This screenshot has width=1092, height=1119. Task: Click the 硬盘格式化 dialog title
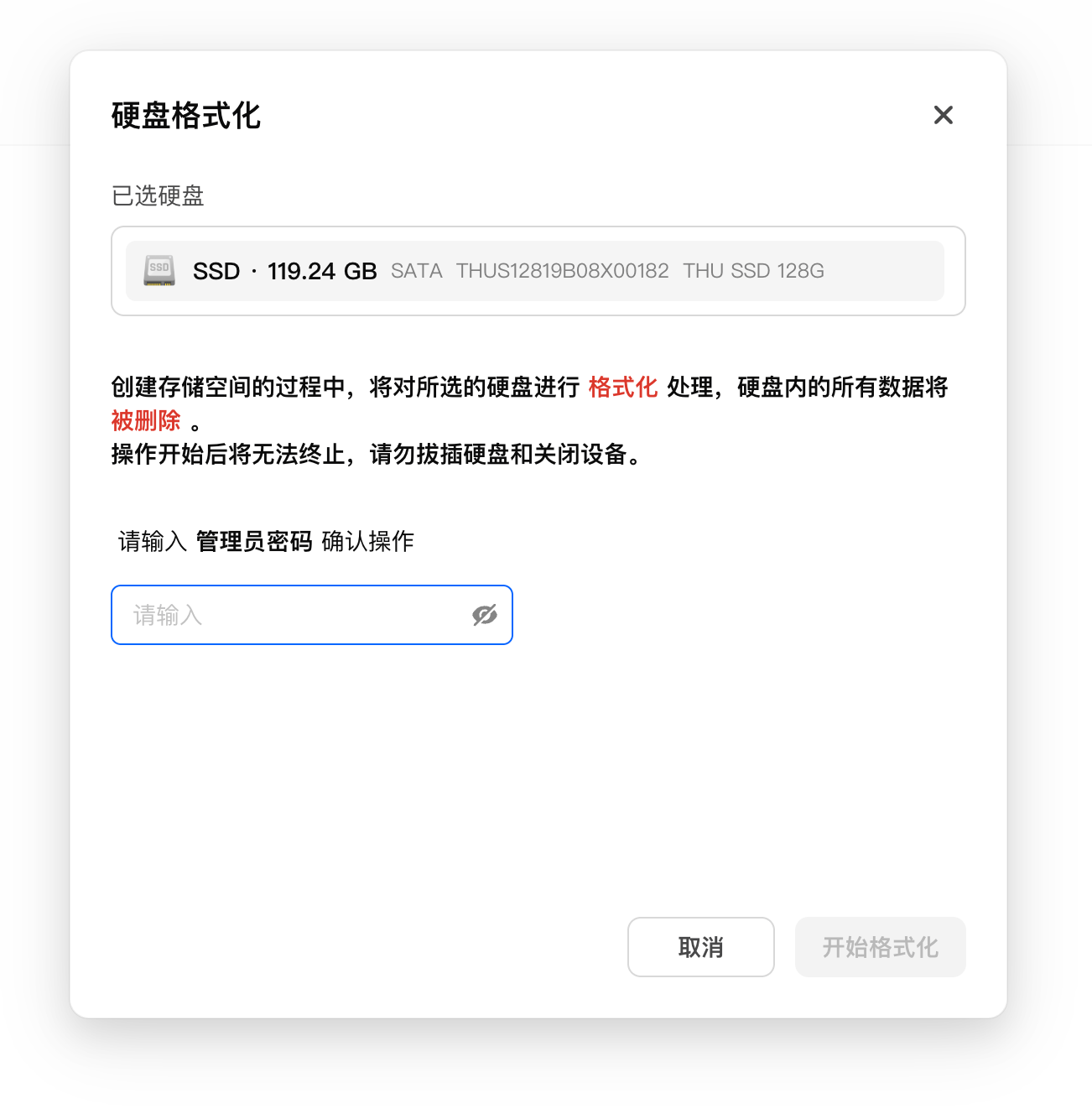click(186, 116)
